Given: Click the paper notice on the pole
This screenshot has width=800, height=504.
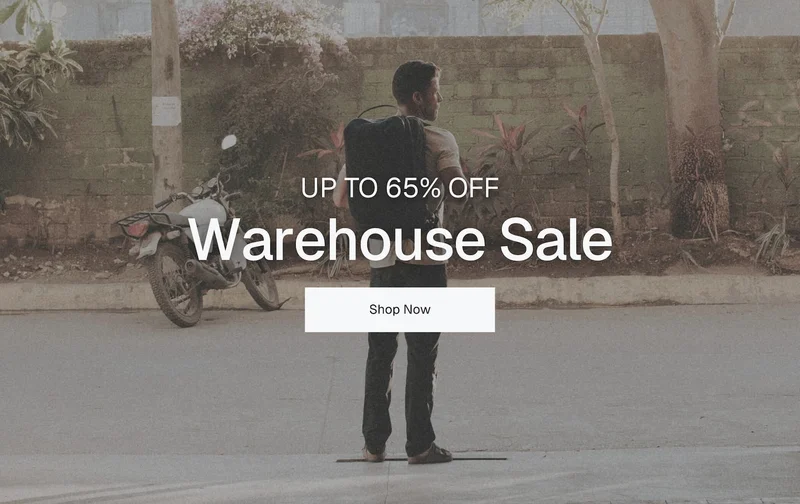Looking at the screenshot, I should [166, 111].
